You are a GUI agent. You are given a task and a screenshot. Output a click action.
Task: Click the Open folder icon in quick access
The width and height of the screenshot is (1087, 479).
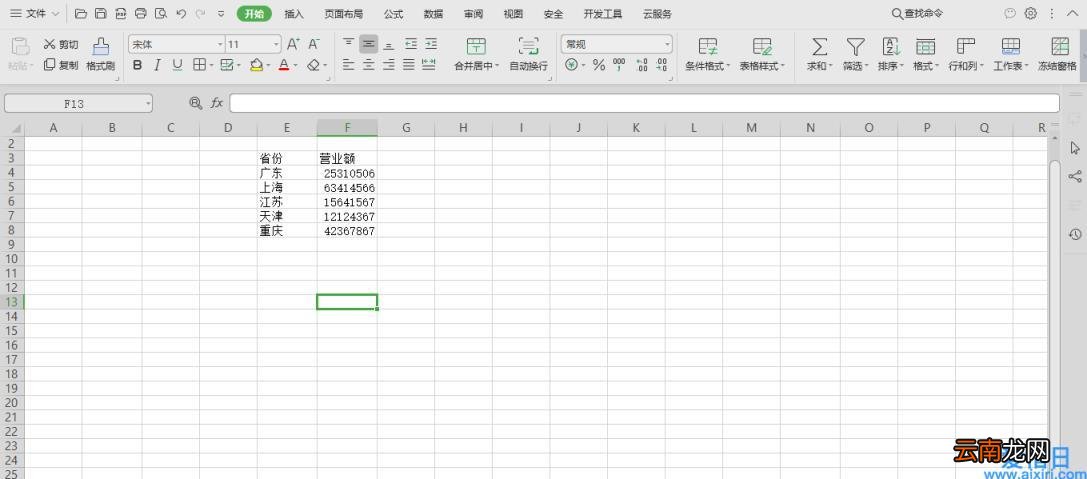(x=80, y=13)
